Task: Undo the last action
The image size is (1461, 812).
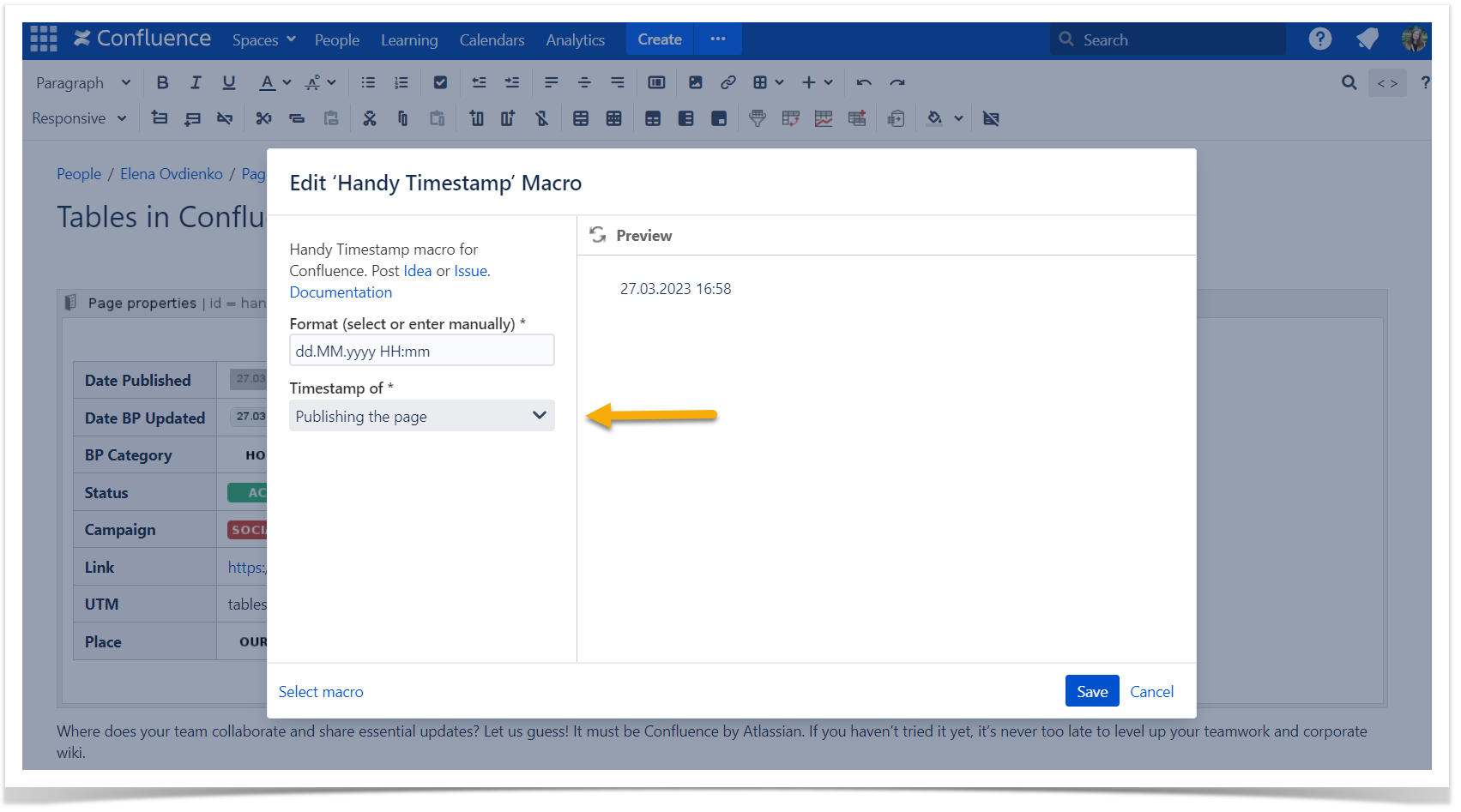Action: (x=864, y=82)
